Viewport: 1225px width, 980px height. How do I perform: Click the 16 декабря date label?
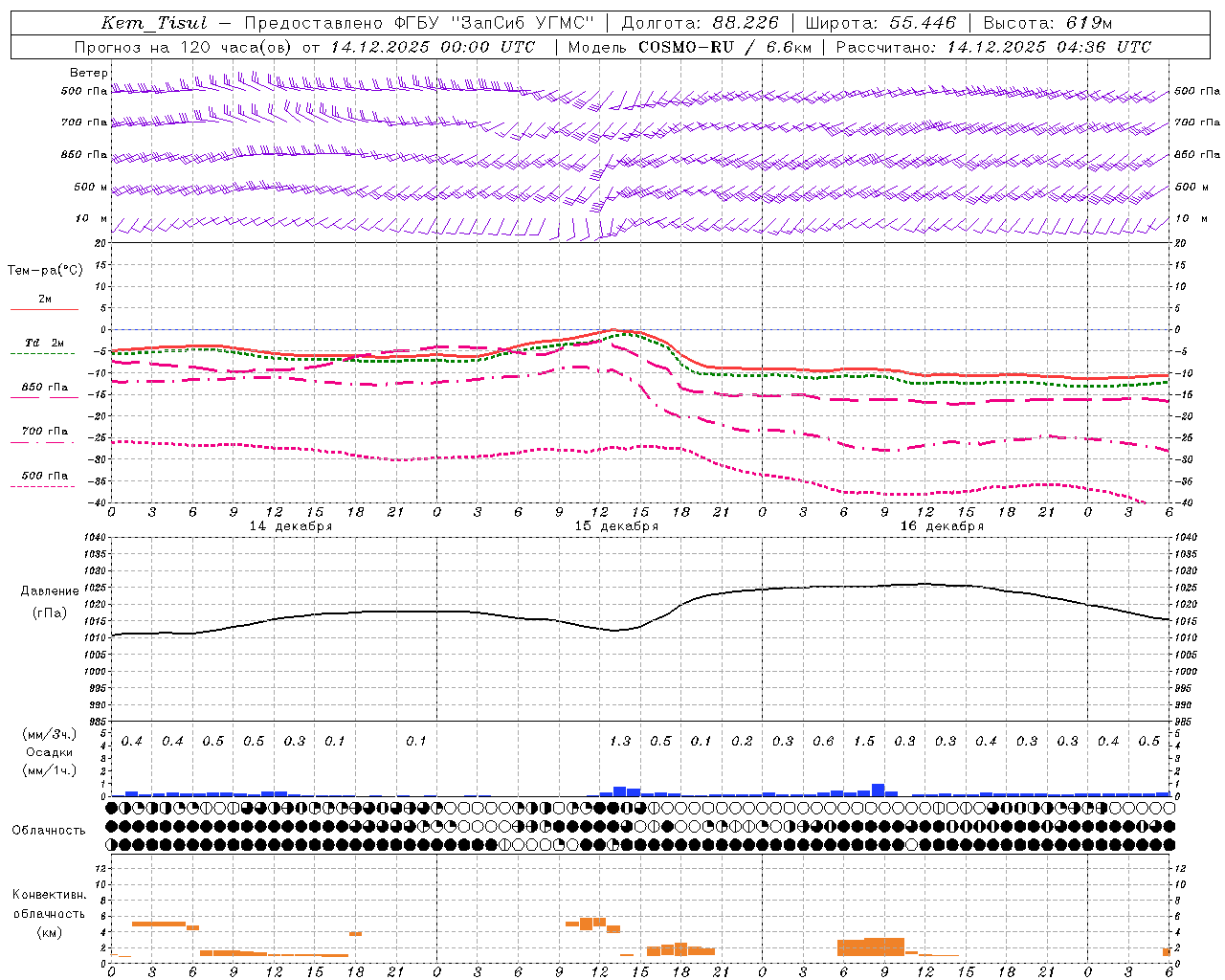(942, 526)
